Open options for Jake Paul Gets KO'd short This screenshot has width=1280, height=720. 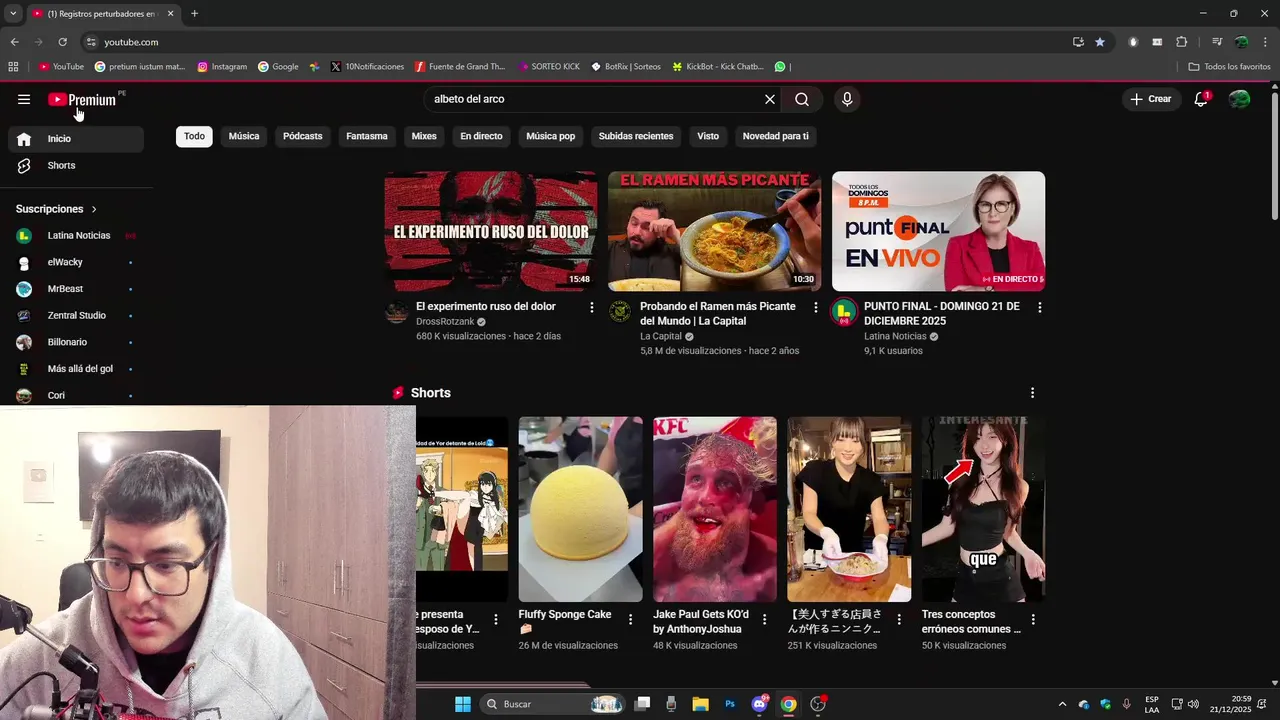pyautogui.click(x=765, y=620)
